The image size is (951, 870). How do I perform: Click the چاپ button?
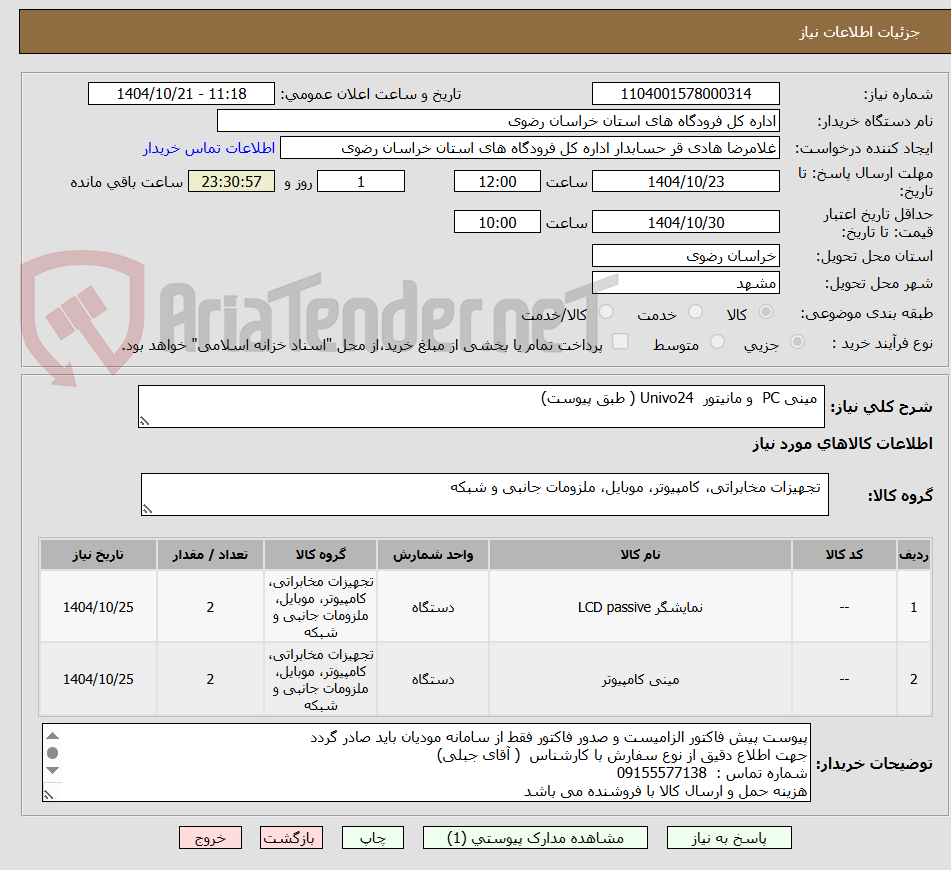372,838
